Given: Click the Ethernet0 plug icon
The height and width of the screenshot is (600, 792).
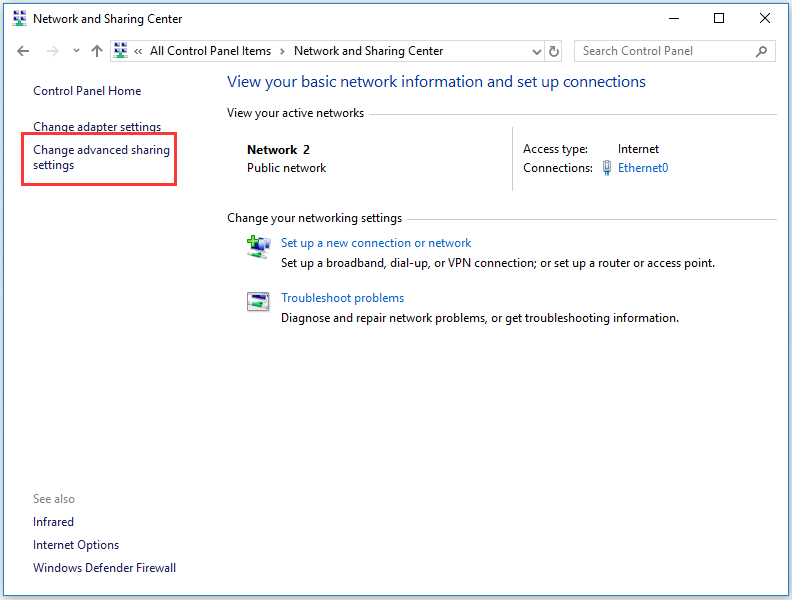Looking at the screenshot, I should [607, 168].
